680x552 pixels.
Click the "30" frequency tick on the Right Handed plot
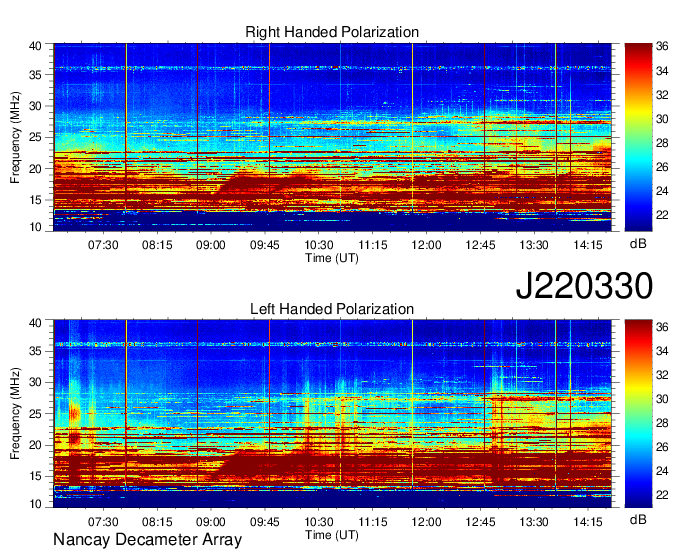[35, 106]
